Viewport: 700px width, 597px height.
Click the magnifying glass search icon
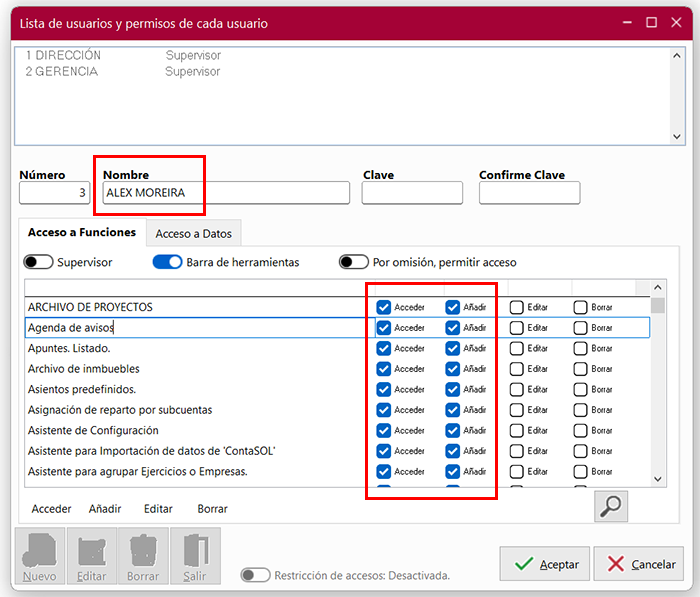tap(610, 506)
